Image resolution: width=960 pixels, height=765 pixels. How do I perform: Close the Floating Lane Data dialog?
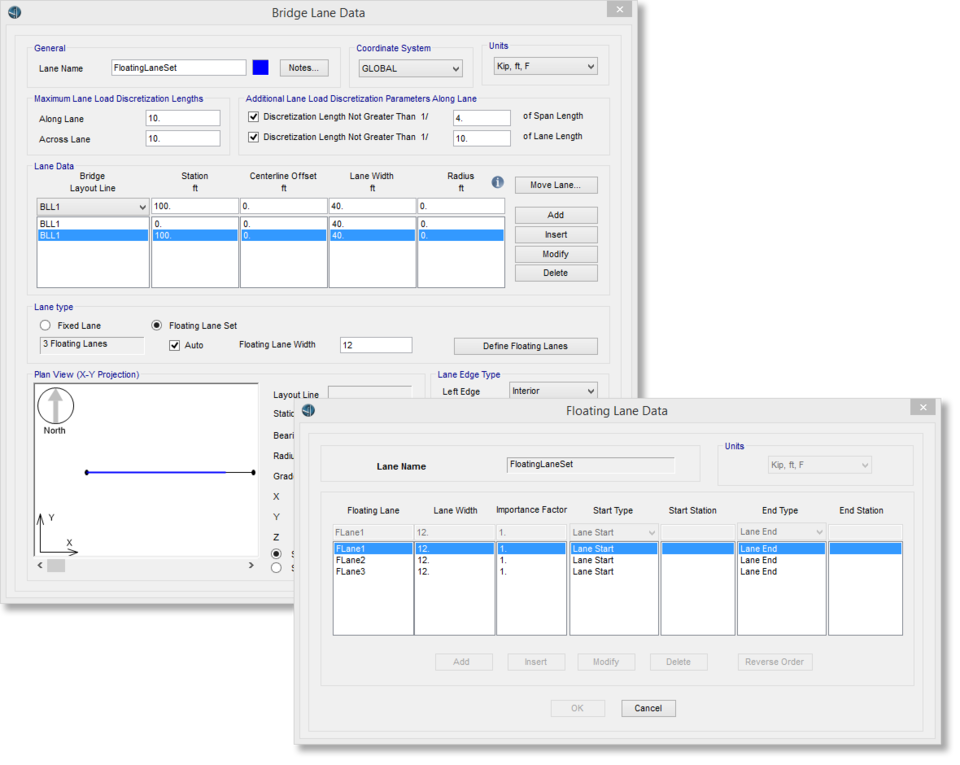922,407
